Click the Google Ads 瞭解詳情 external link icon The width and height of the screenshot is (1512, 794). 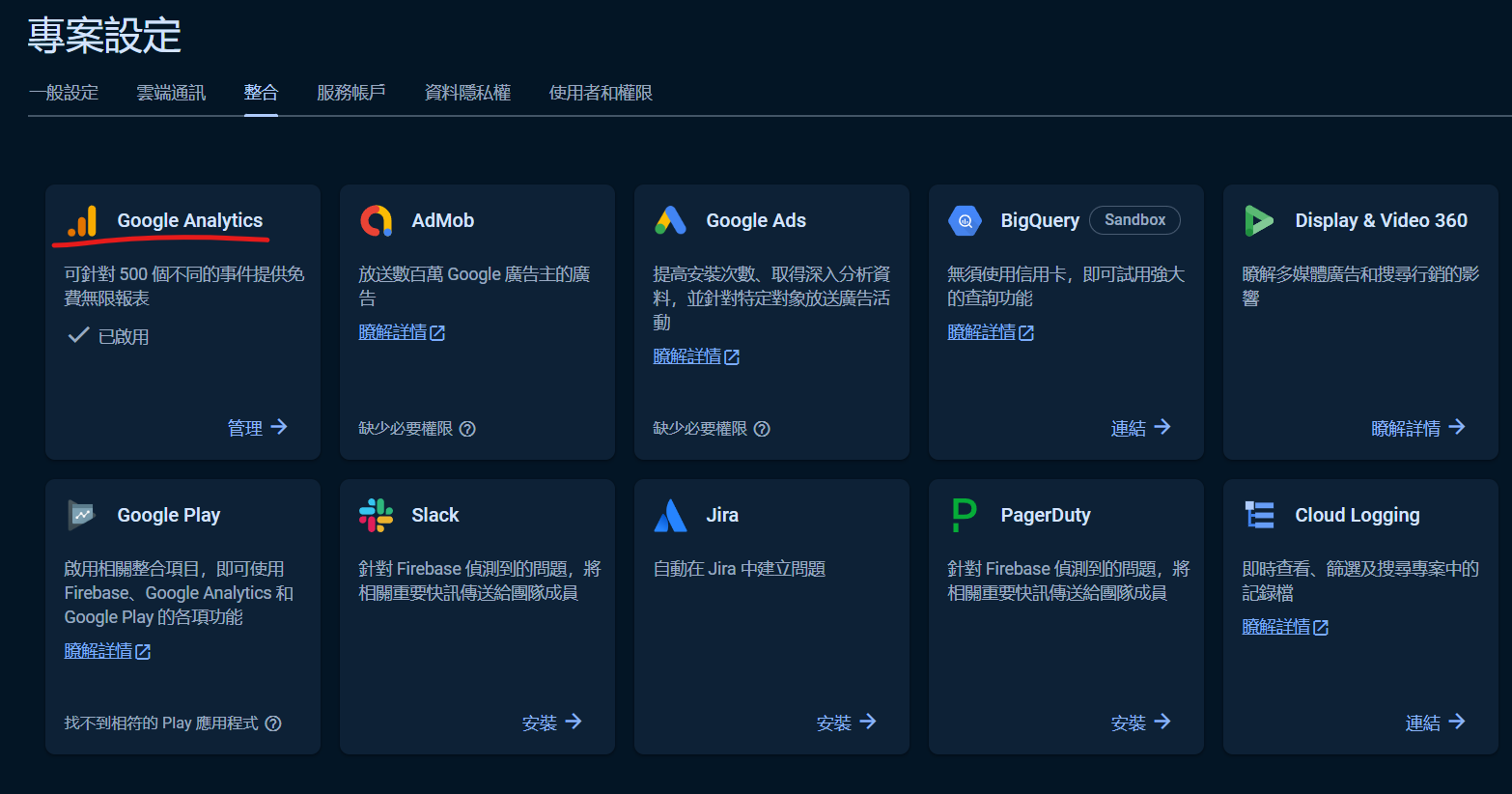[x=732, y=357]
